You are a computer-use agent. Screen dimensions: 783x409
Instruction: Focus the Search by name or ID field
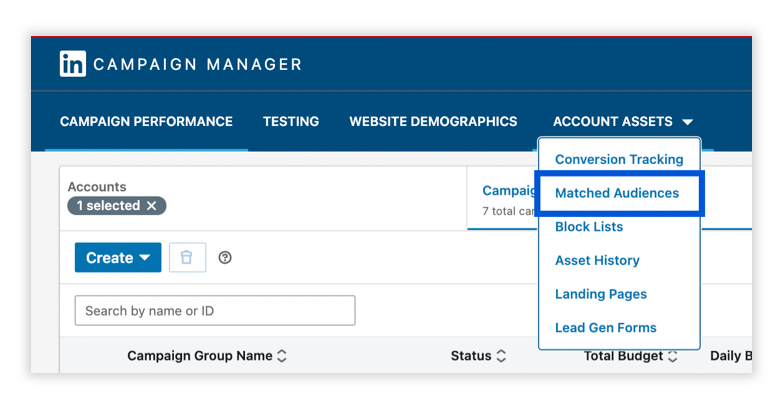[215, 311]
